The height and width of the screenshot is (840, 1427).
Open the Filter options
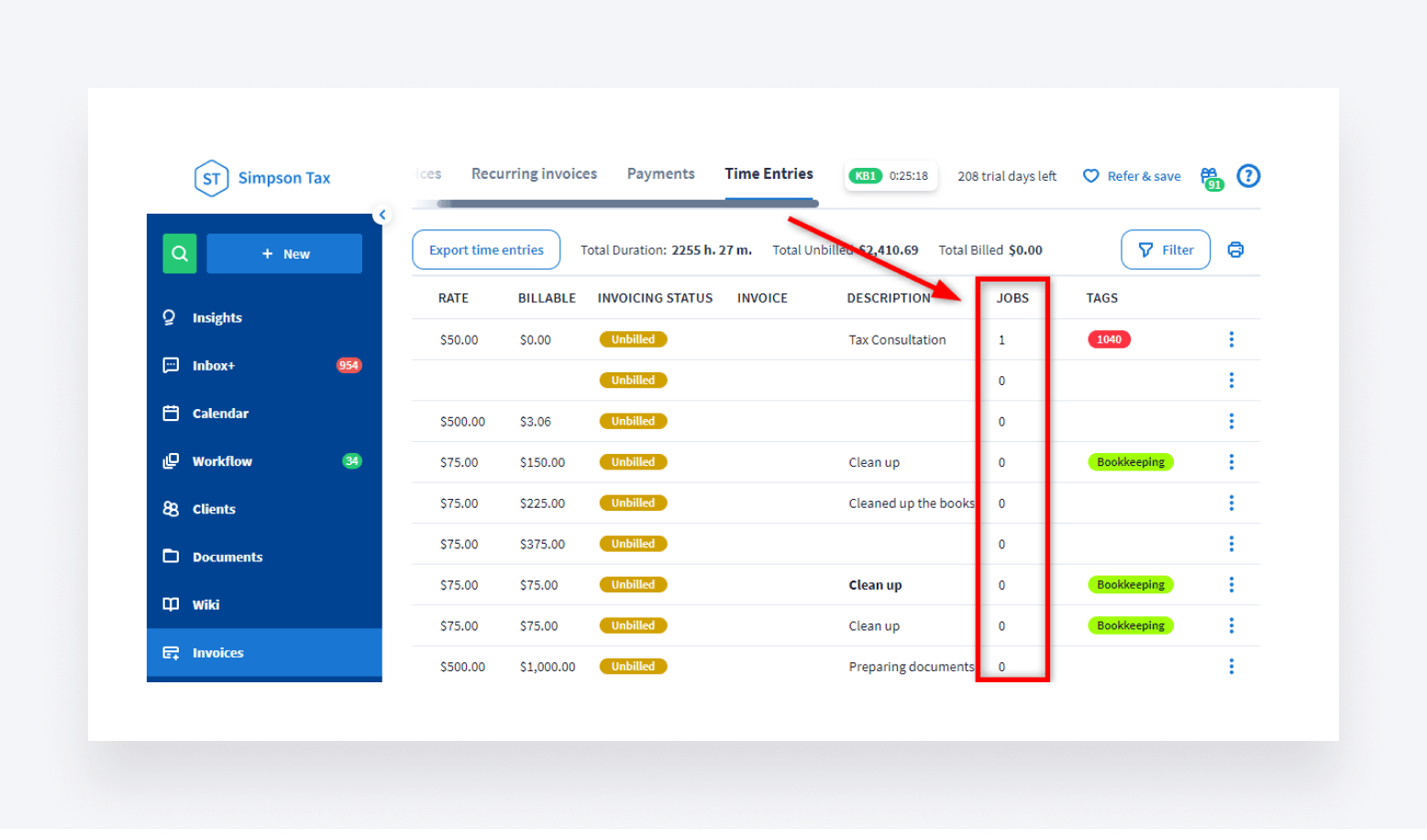pos(1165,250)
